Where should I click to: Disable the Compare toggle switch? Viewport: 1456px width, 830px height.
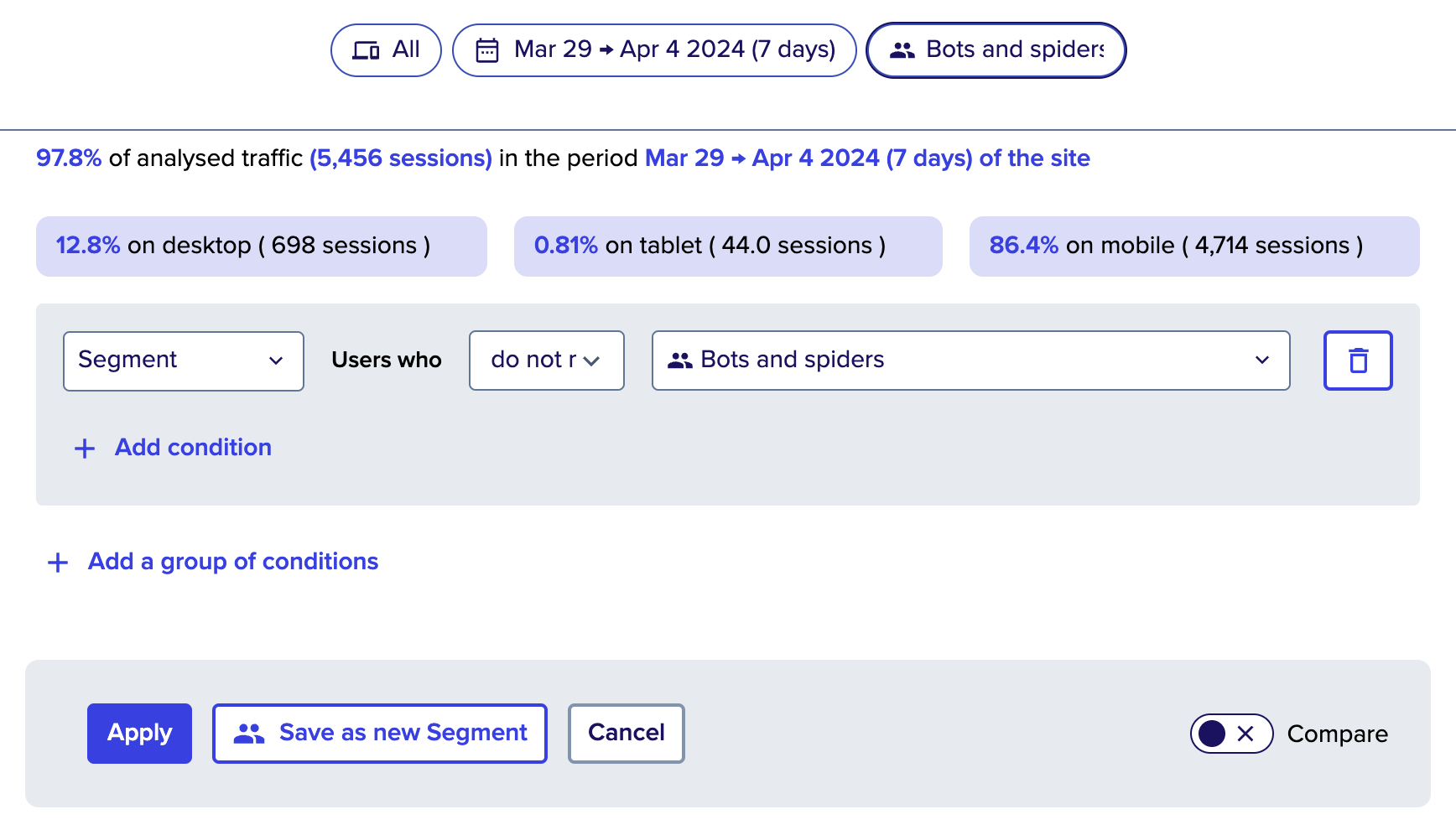pos(1230,733)
